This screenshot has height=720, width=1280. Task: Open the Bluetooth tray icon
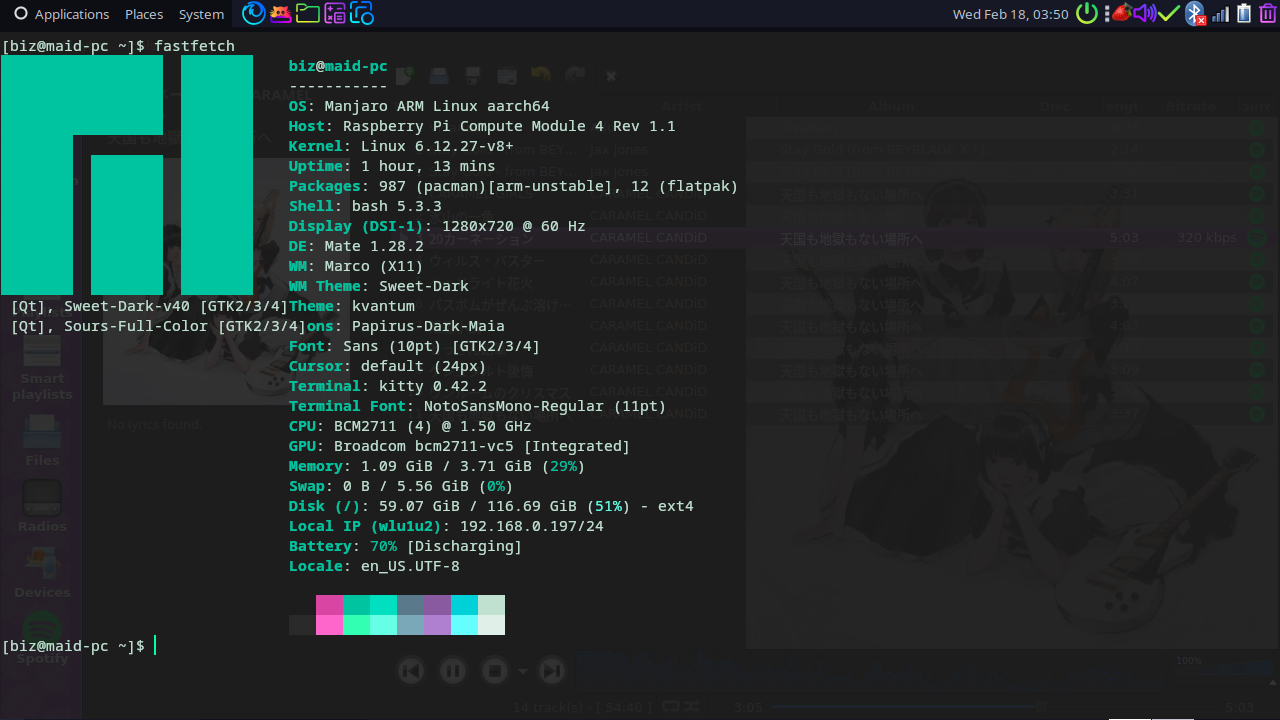[1194, 13]
